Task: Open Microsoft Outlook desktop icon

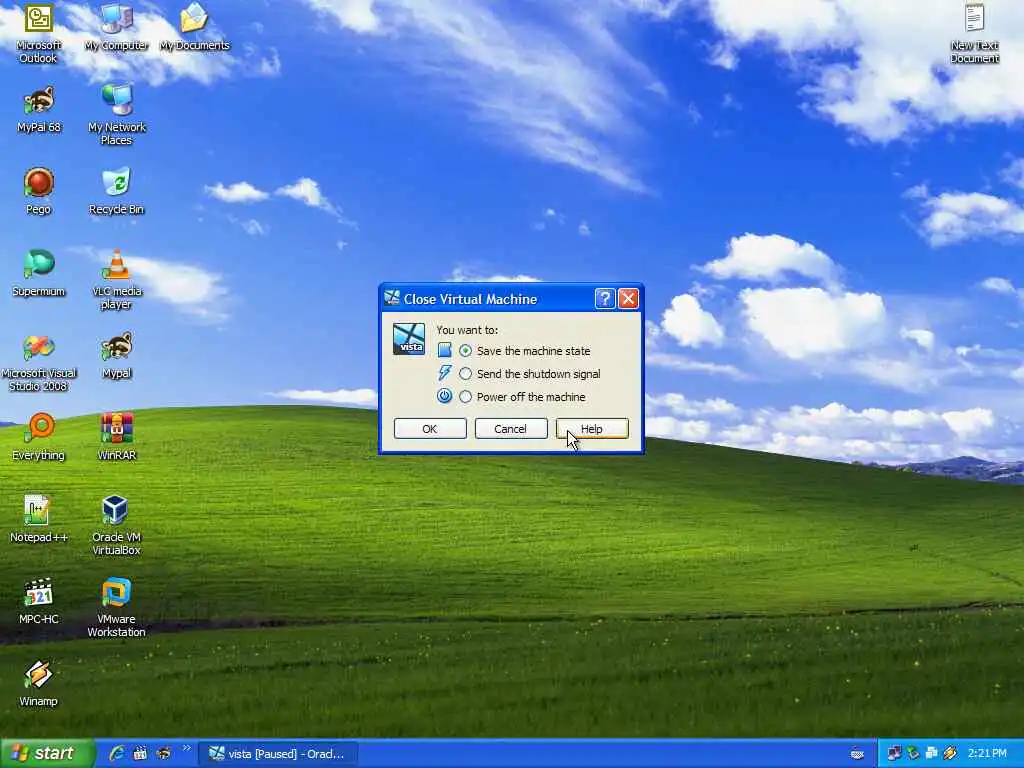Action: (39, 33)
